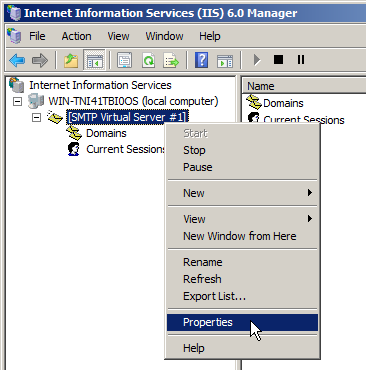Choose Help from the context menu
This screenshot has height=370, width=366.
242,348
